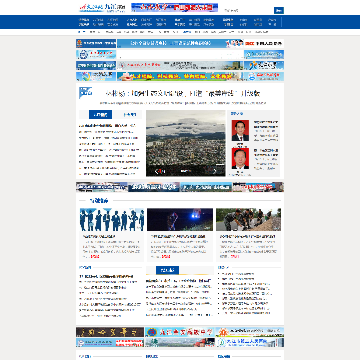
Task: Open the first official's red-background portrait
Action: pyautogui.click(x=240, y=130)
